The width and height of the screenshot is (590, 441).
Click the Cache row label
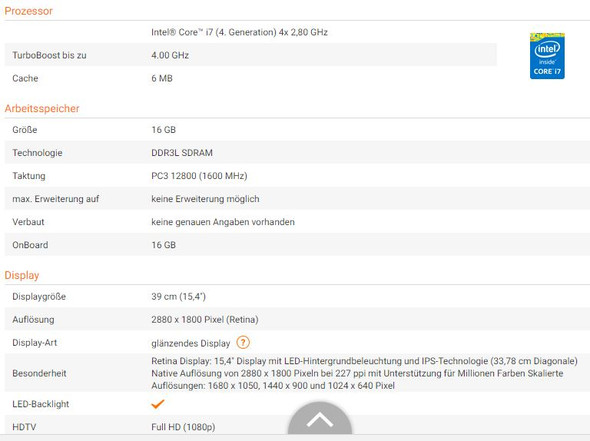pyautogui.click(x=25, y=78)
